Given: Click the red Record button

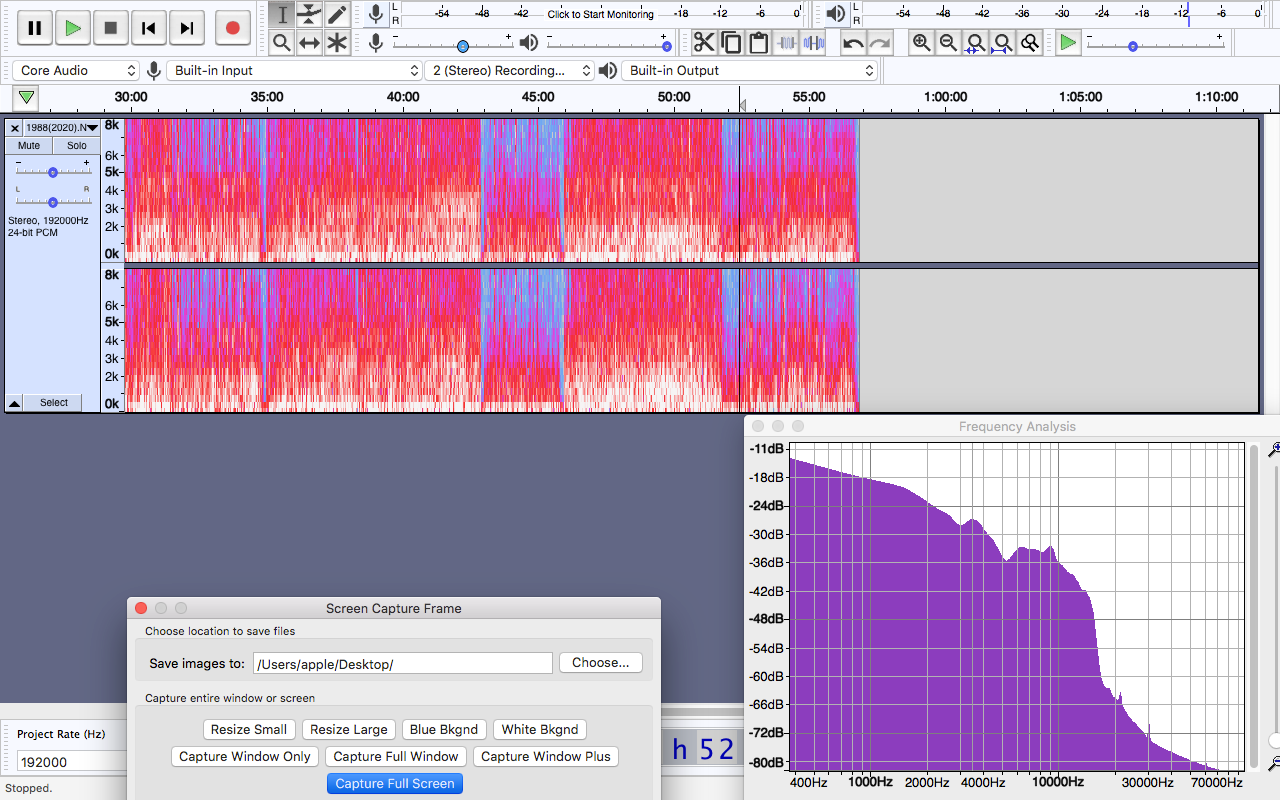Looking at the screenshot, I should pyautogui.click(x=232, y=28).
